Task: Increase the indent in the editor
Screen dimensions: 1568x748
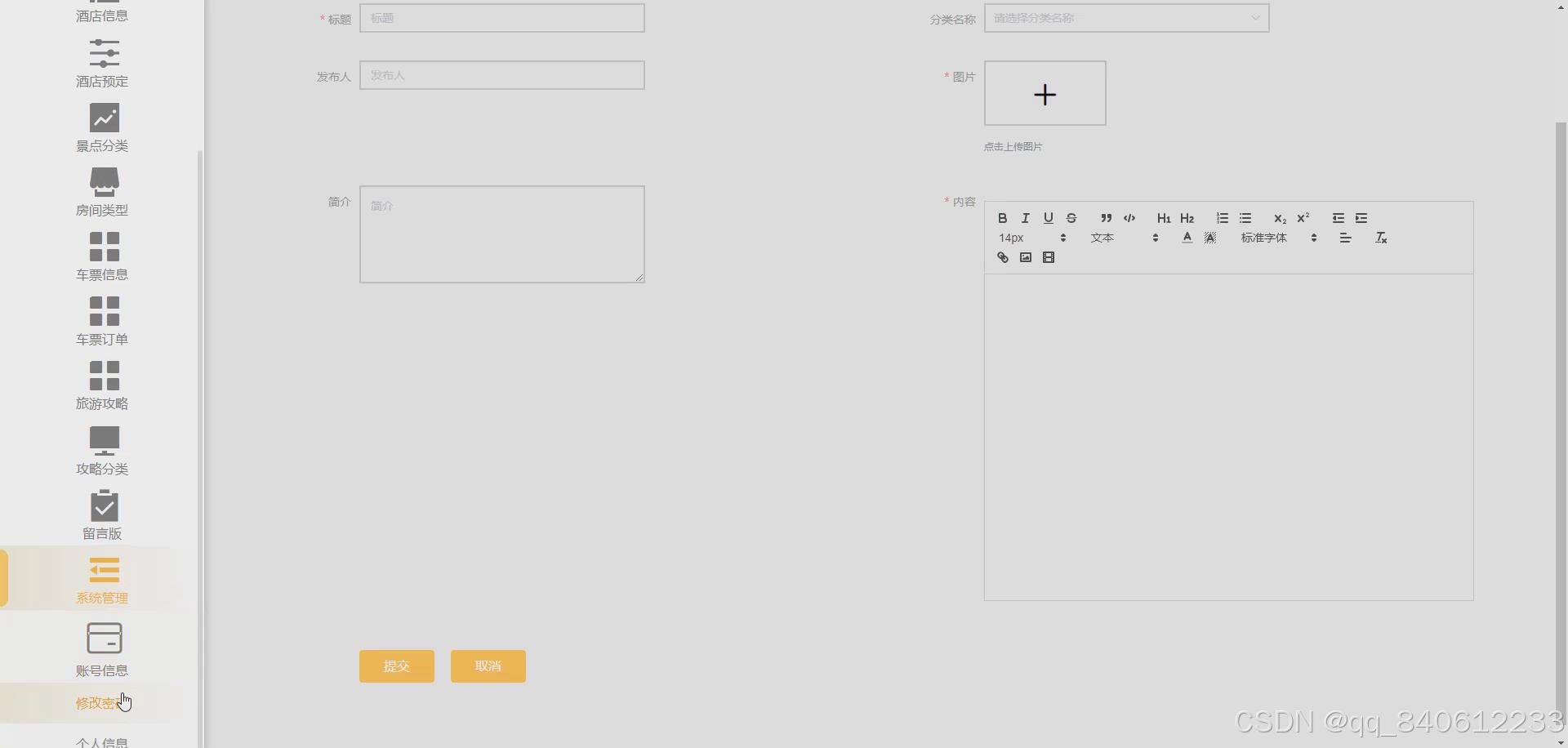Action: [x=1361, y=218]
